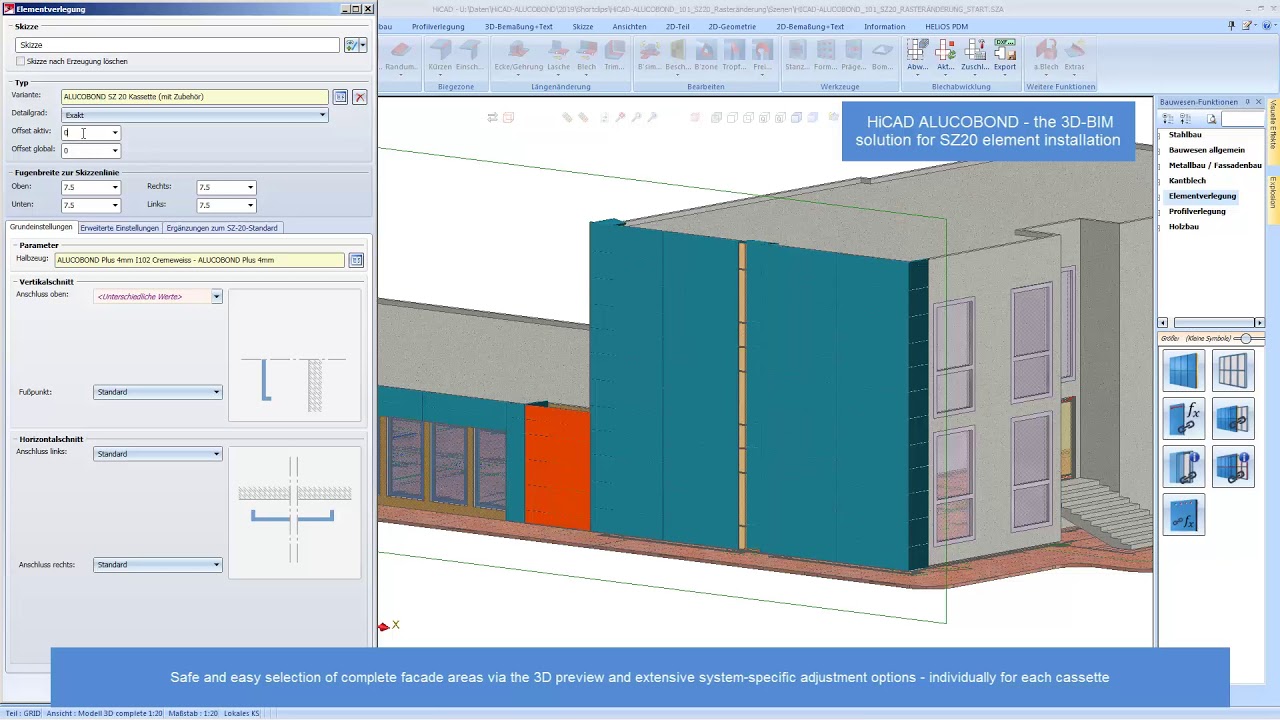Open the Skizze ribbon tab

click(583, 27)
